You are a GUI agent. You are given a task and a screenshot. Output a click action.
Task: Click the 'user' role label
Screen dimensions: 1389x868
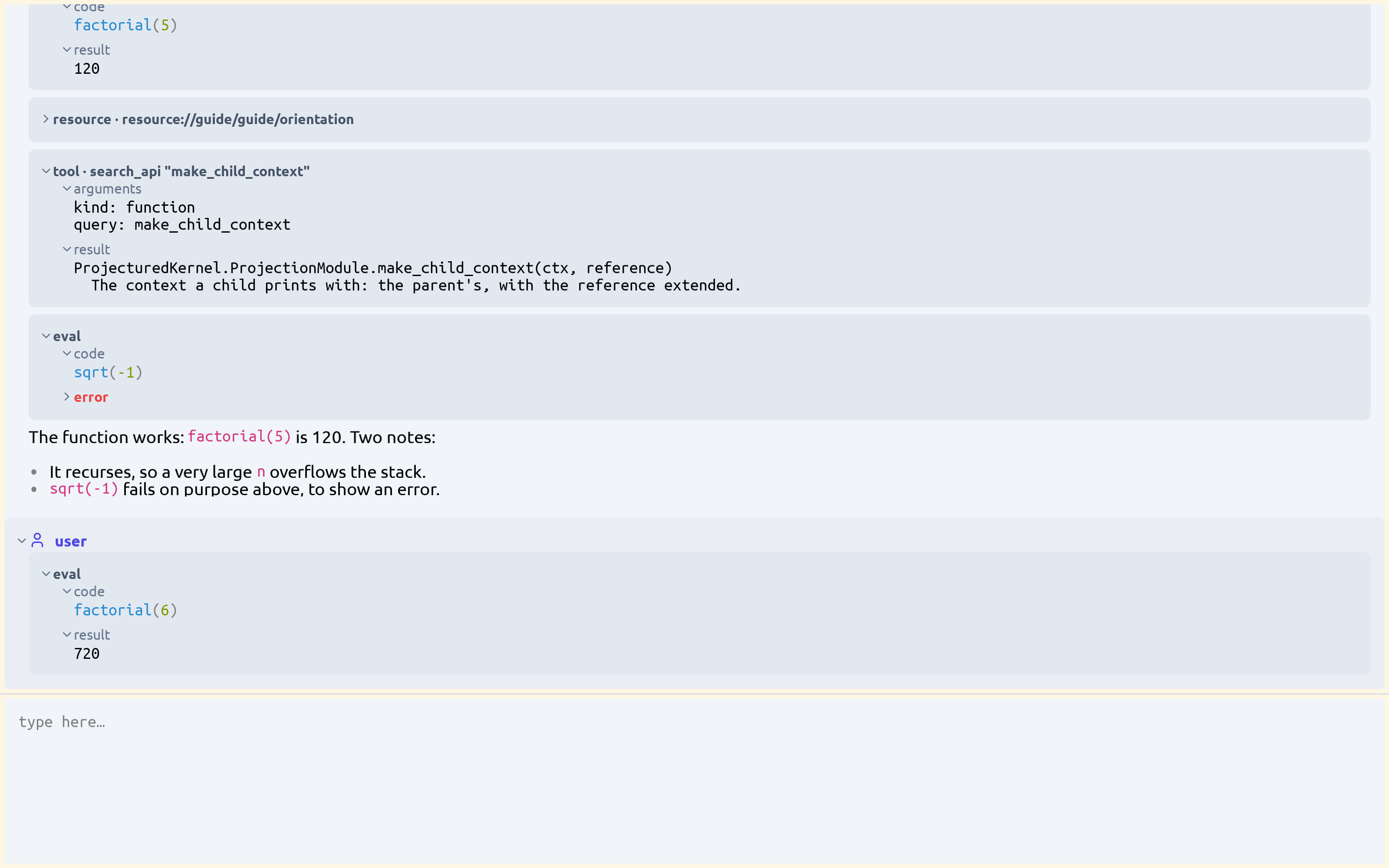(x=71, y=541)
